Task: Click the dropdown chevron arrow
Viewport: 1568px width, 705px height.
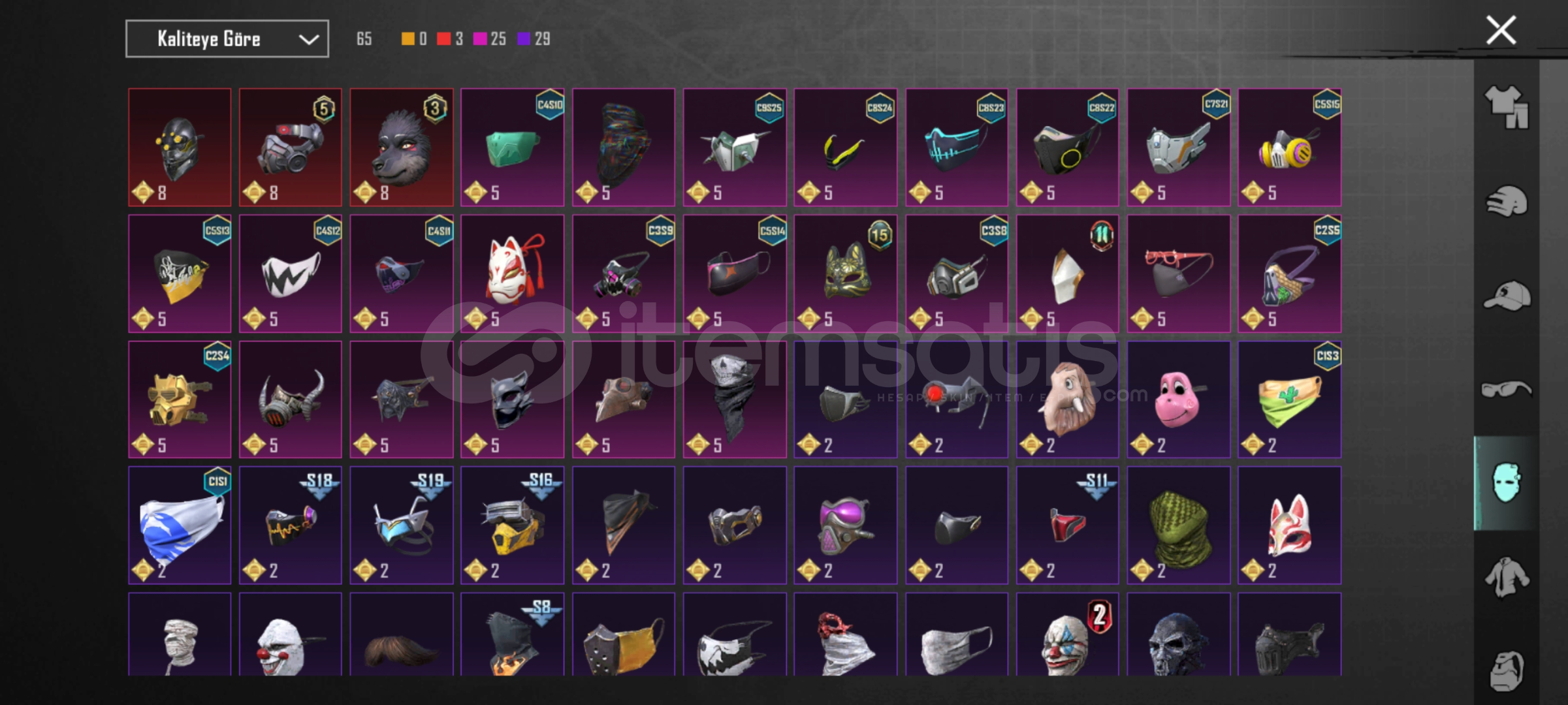Action: pyautogui.click(x=308, y=40)
